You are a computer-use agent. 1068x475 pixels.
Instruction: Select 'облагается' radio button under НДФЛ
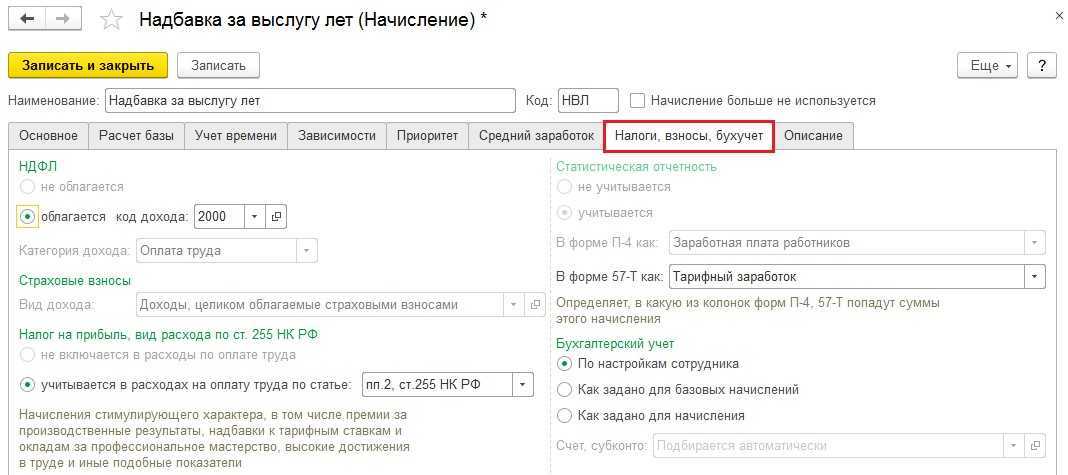click(x=28, y=216)
